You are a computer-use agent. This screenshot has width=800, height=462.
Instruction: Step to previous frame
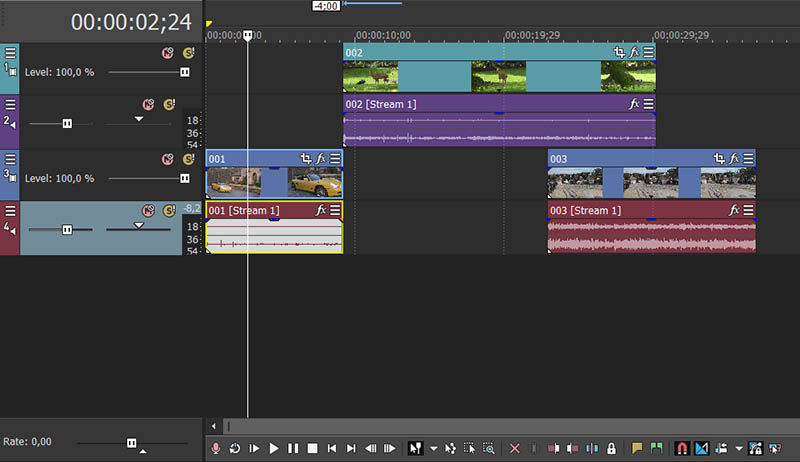[x=370, y=448]
